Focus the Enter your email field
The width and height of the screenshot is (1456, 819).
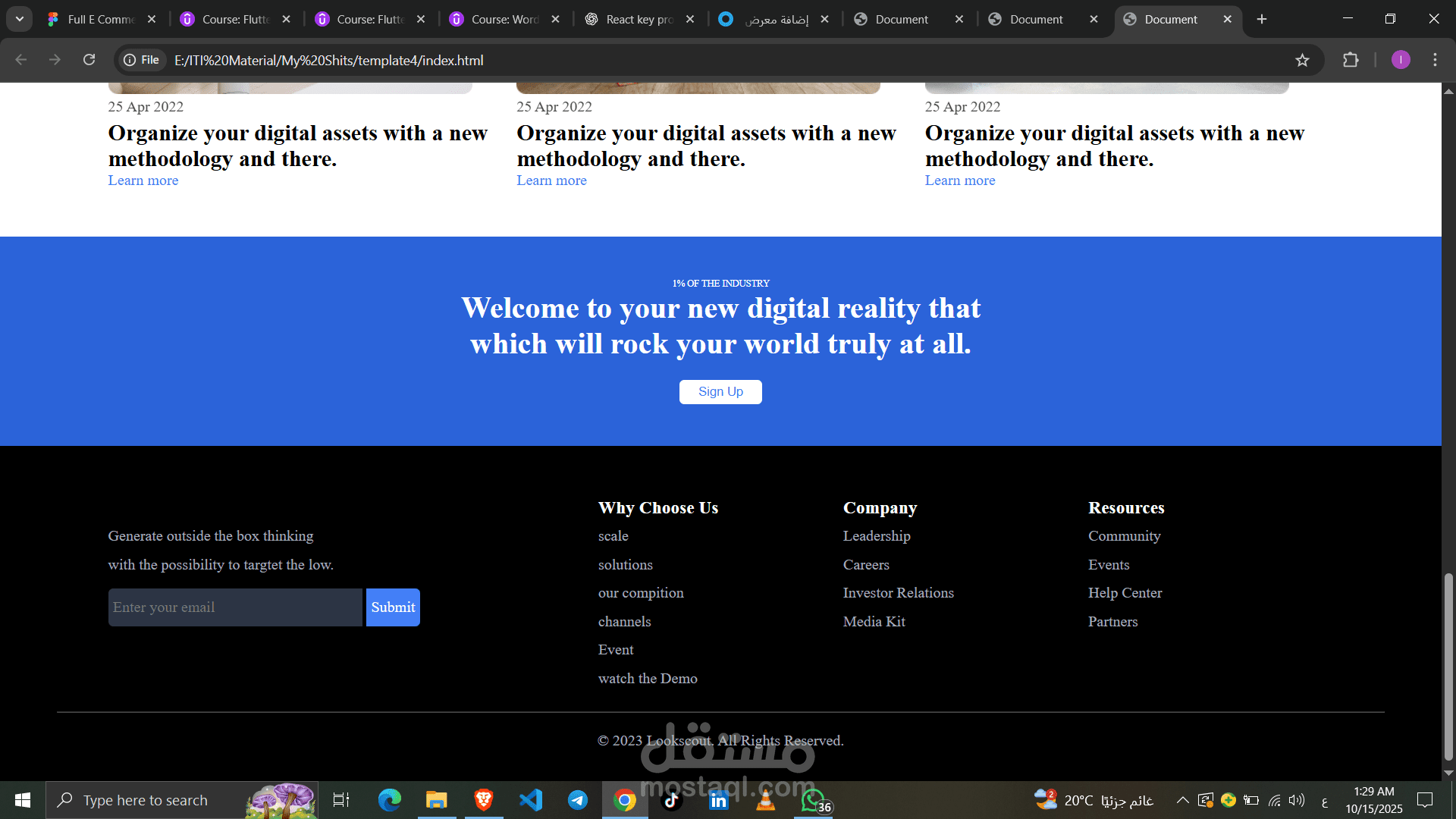235,607
